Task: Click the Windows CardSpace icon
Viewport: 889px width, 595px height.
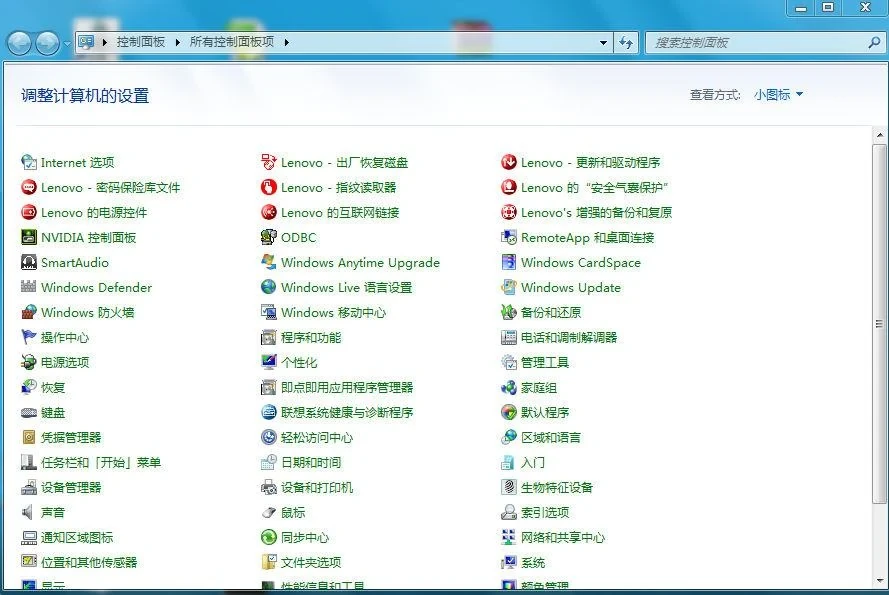Action: [x=509, y=262]
